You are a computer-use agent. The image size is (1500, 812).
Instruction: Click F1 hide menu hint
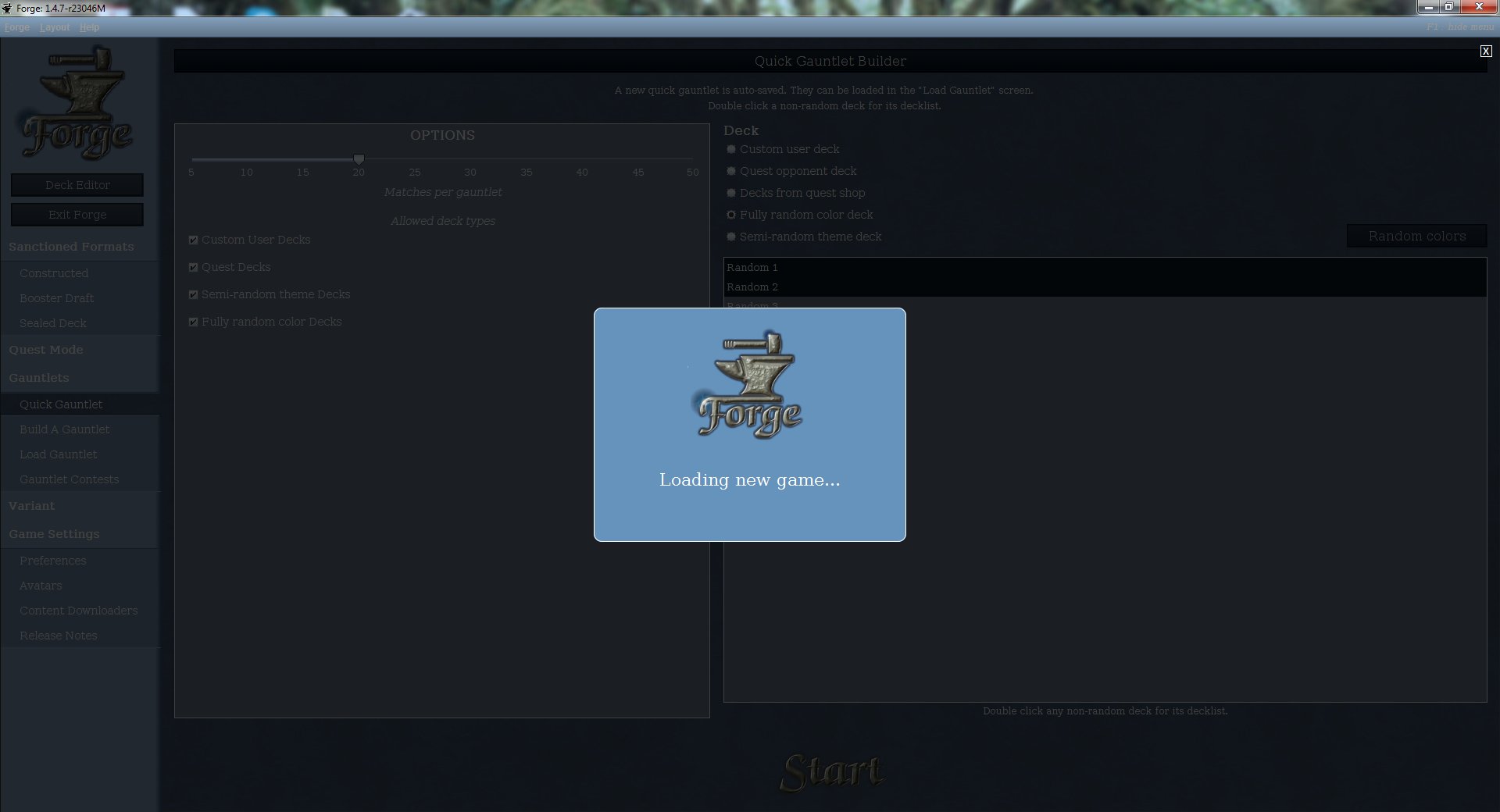[1459, 27]
